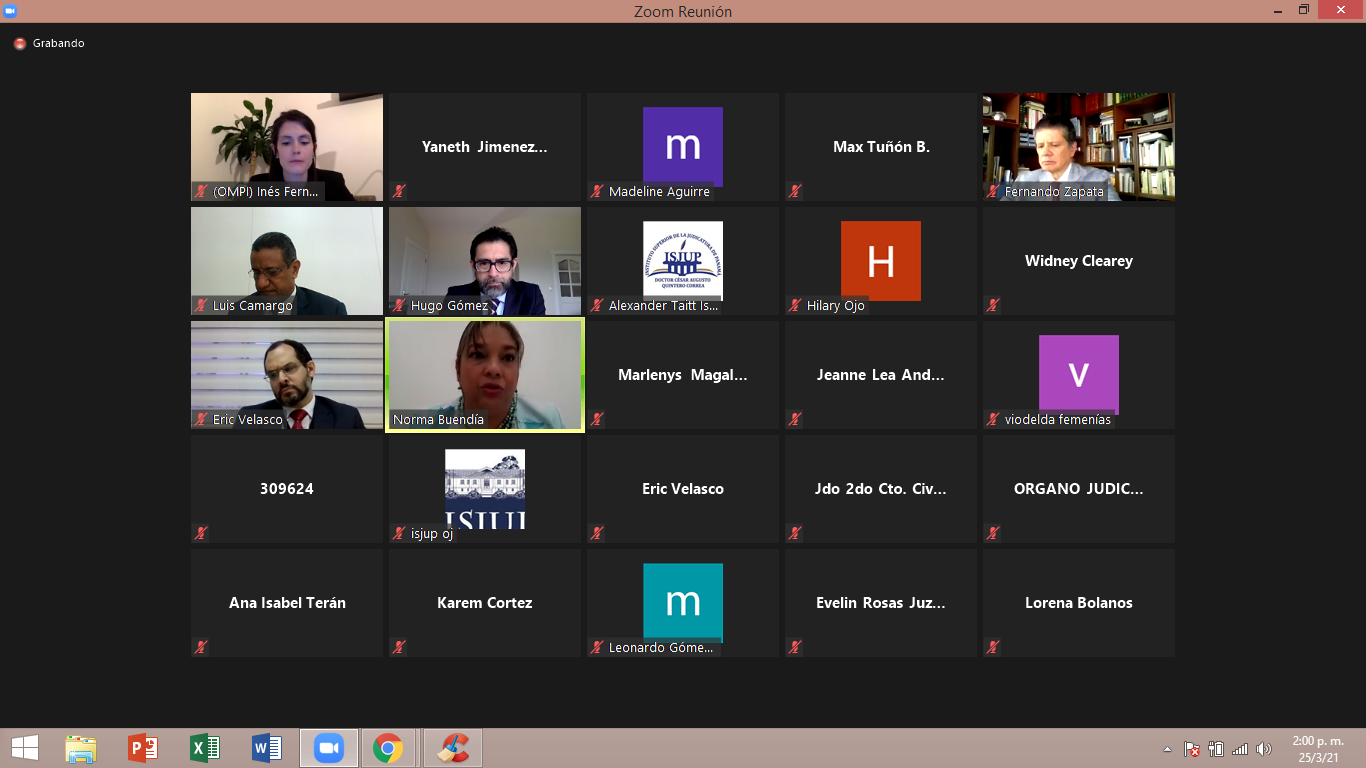The width and height of the screenshot is (1366, 768).
Task: Open Windows Start button
Action: point(25,748)
